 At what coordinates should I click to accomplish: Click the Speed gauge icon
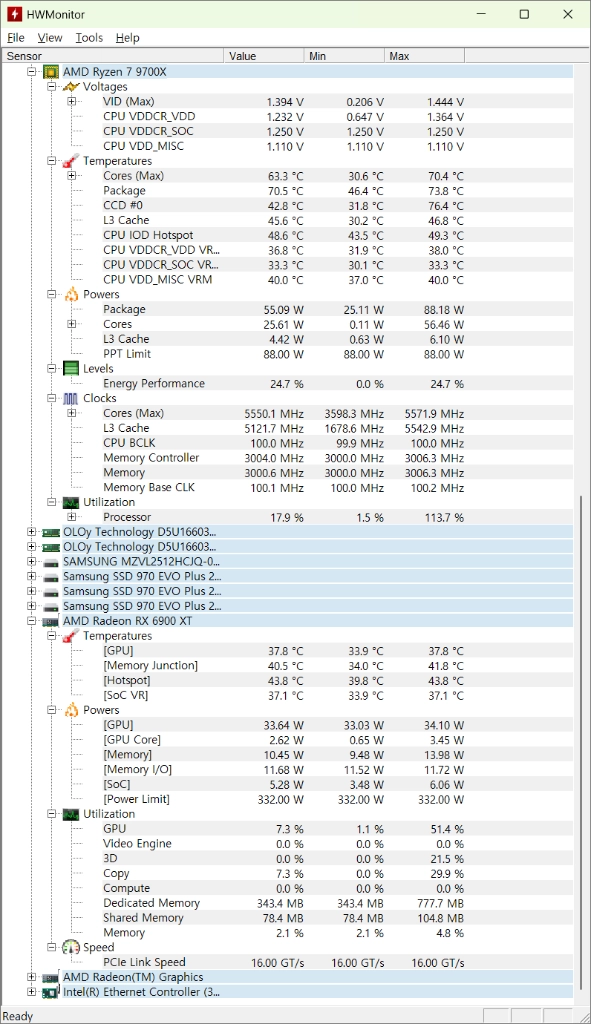[x=71, y=948]
